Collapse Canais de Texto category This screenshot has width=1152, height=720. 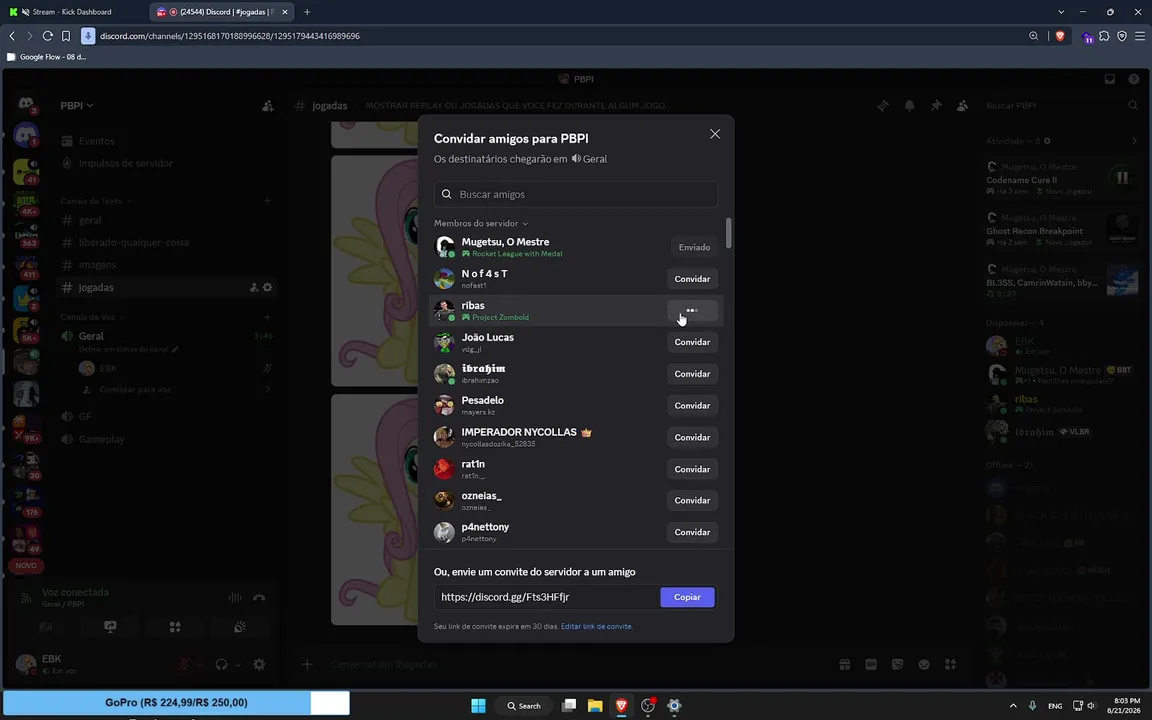(x=96, y=201)
